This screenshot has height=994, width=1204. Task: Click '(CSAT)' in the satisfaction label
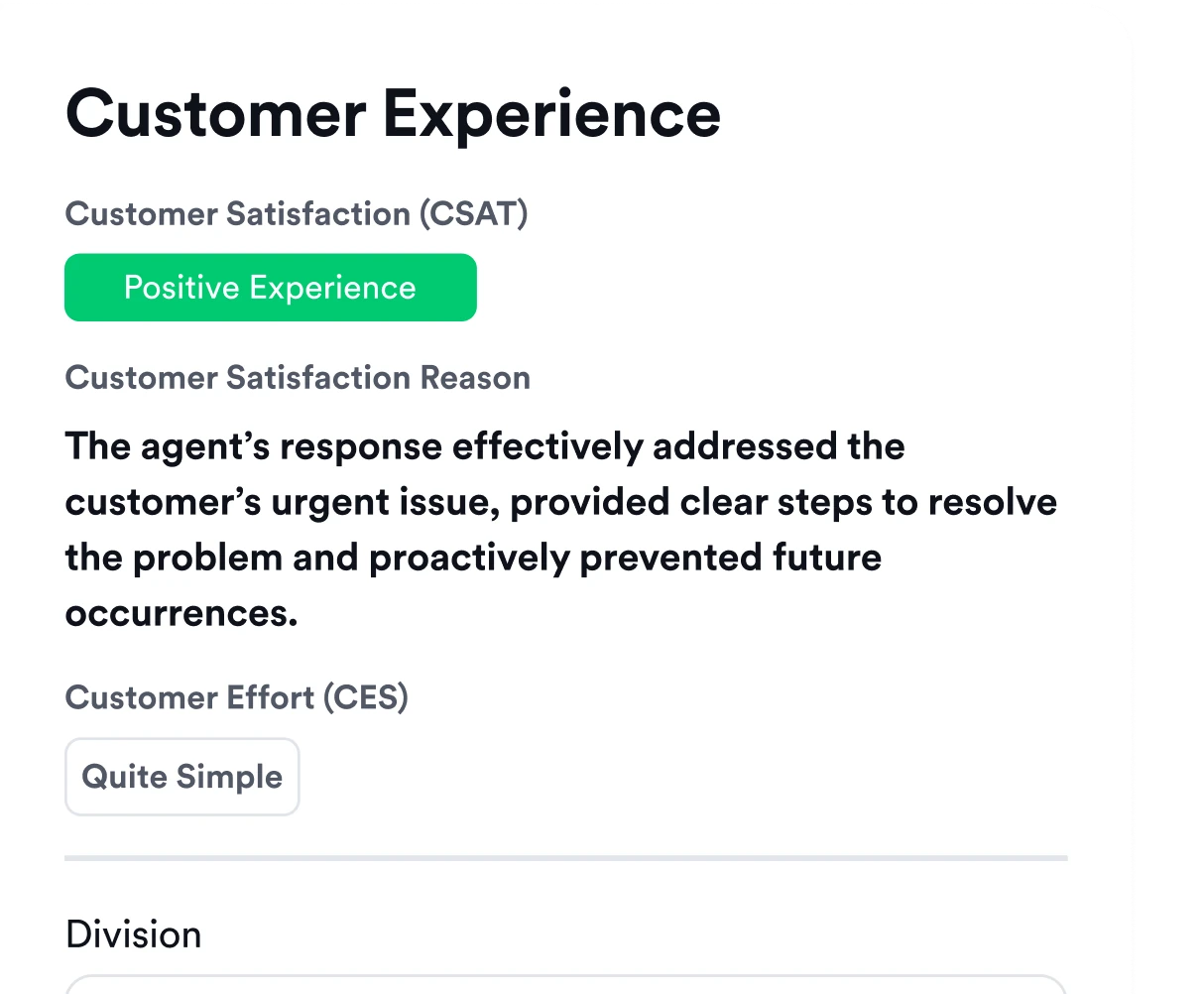472,214
